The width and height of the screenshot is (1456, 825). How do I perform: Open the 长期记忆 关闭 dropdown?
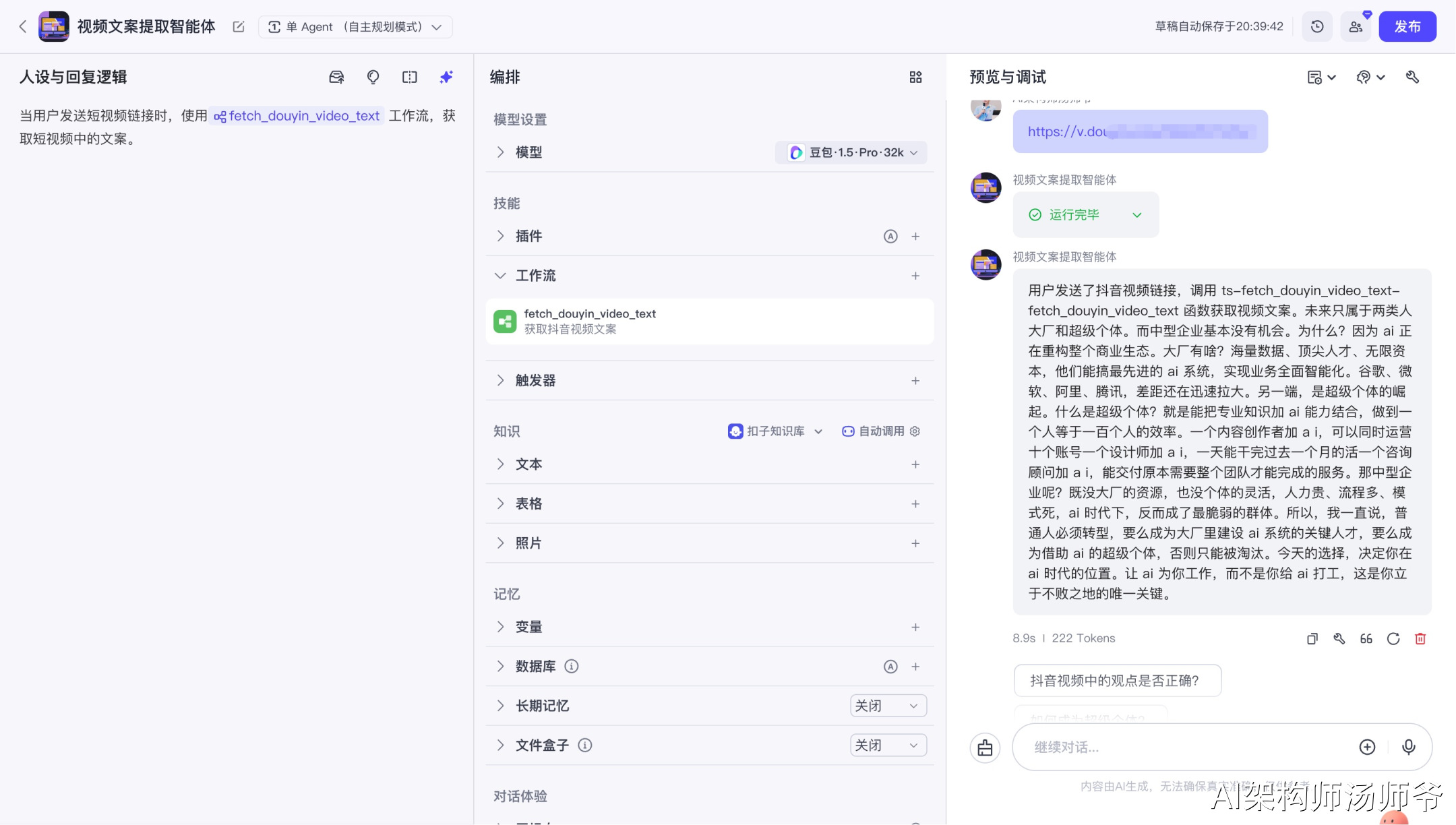pyautogui.click(x=888, y=706)
